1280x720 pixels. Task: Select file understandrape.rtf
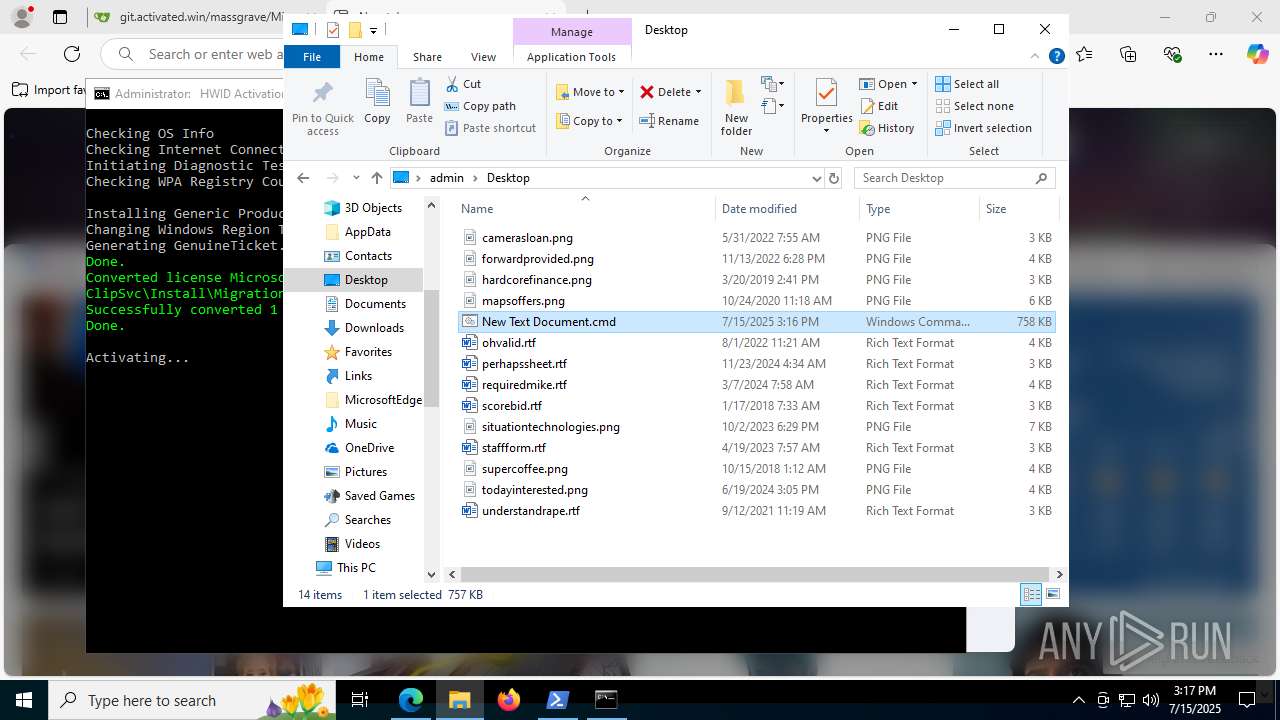click(x=531, y=511)
